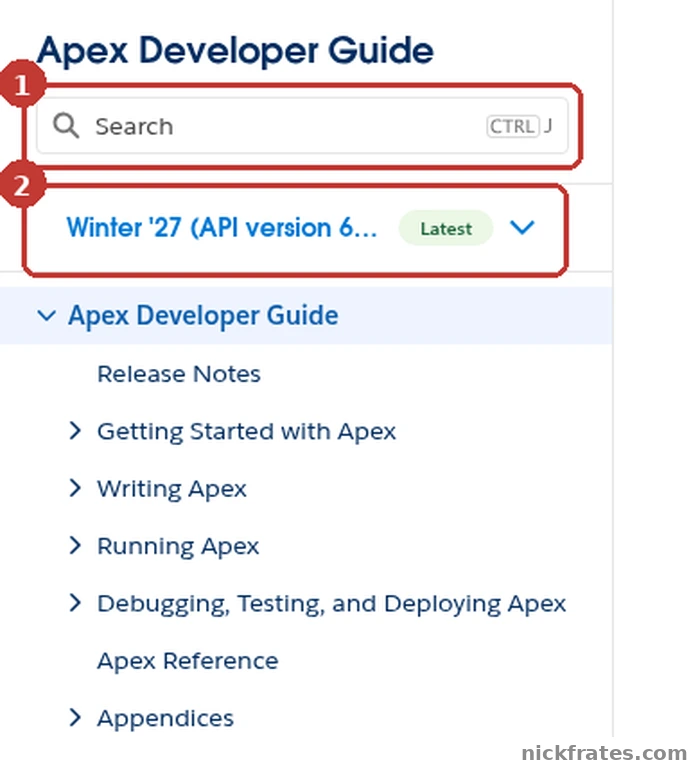
Task: Expand the Appendices section chevron
Action: point(75,718)
